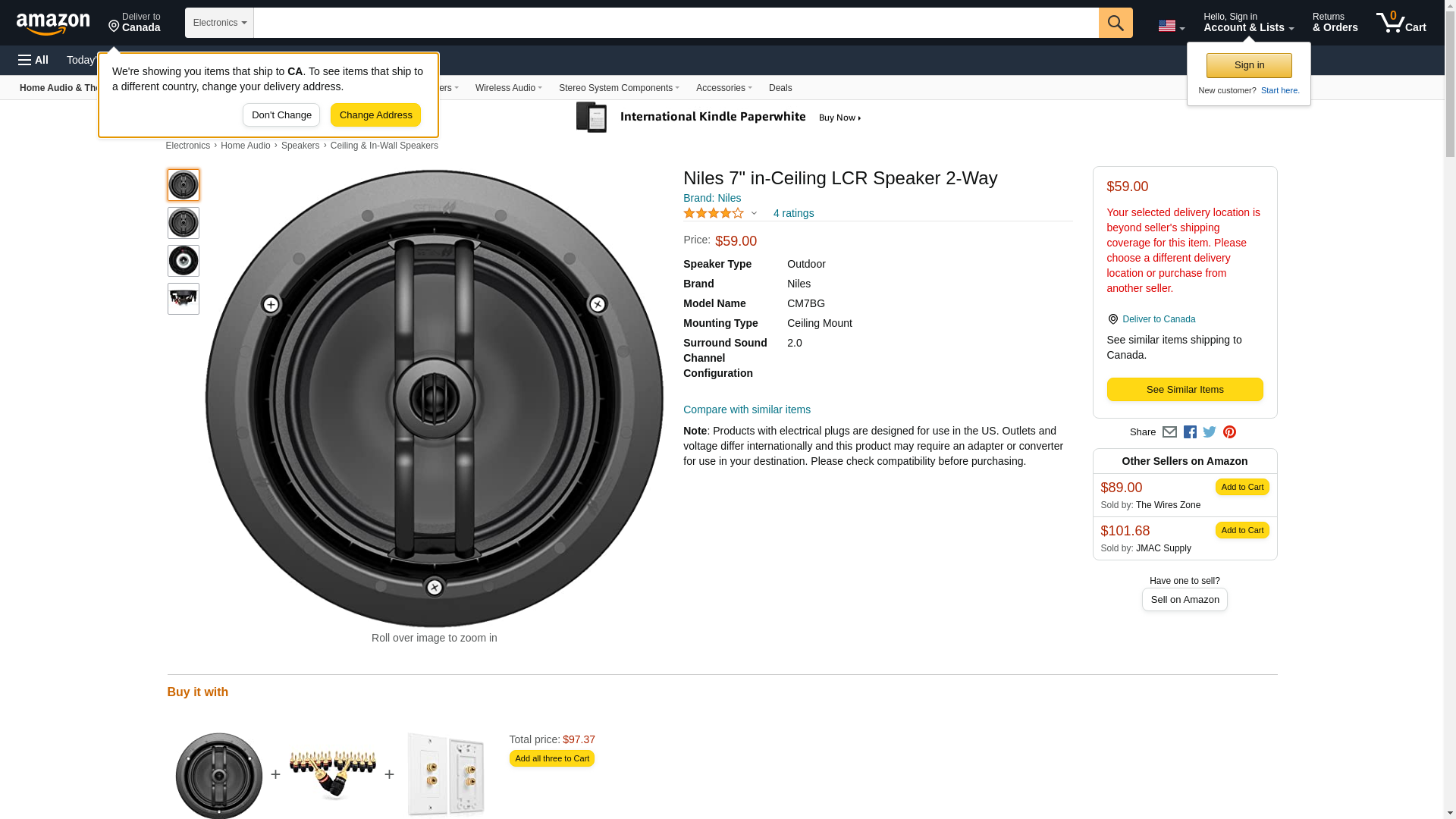This screenshot has height=819, width=1456.
Task: Select the second product thumbnail image
Action: 184,223
